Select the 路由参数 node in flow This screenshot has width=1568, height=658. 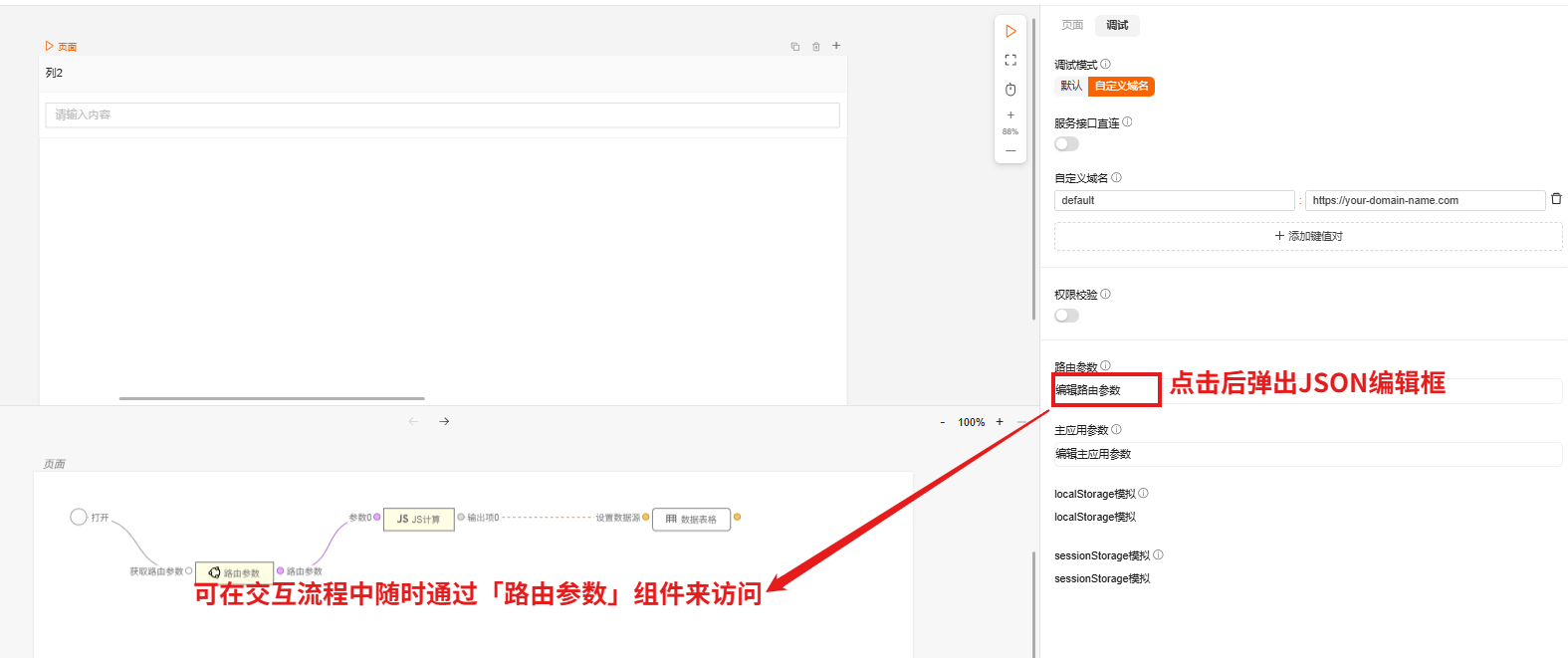(x=234, y=572)
